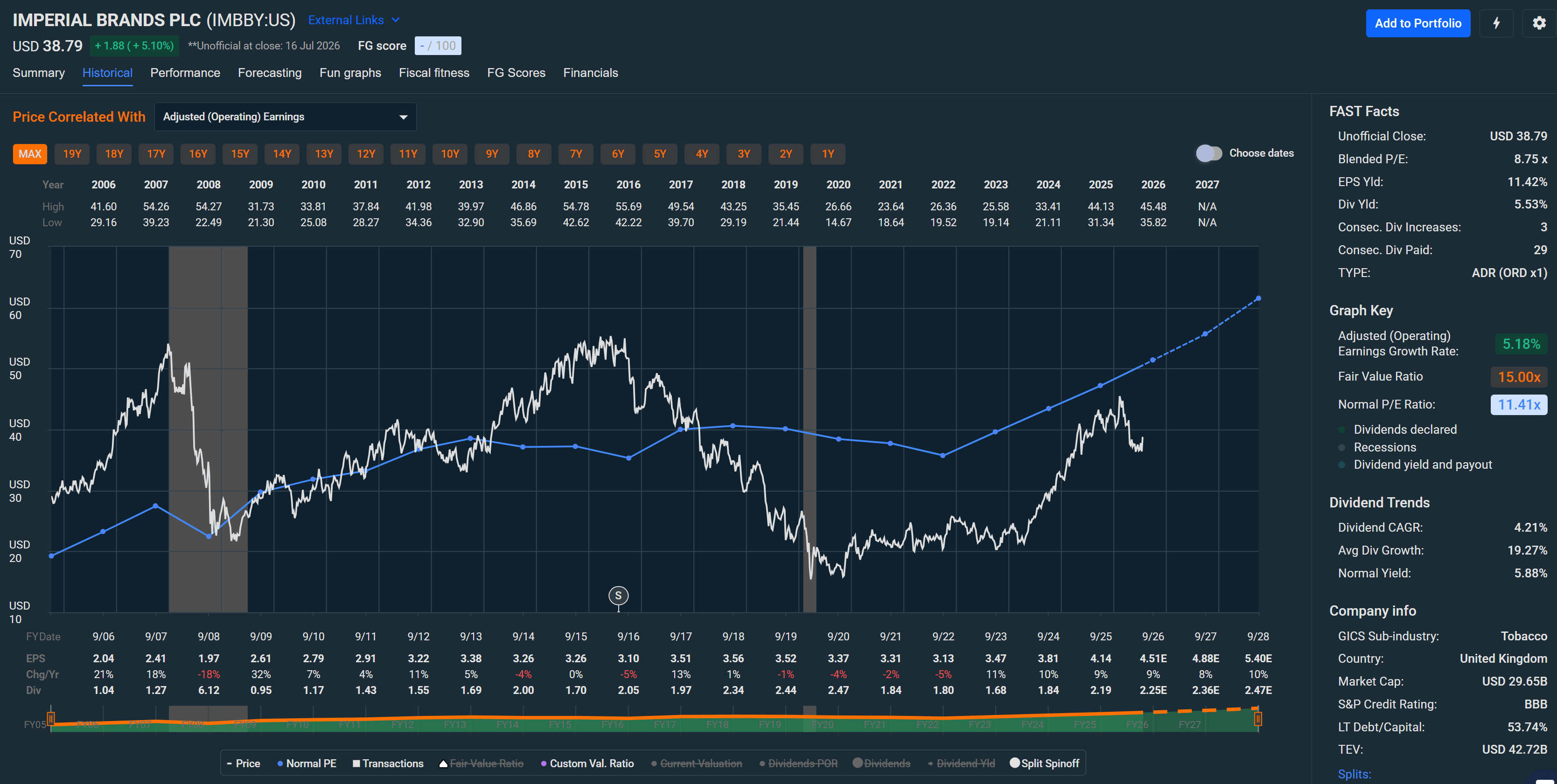1557x784 pixels.
Task: Click EPS value 4.51E for 9/26
Action: (x=1152, y=659)
